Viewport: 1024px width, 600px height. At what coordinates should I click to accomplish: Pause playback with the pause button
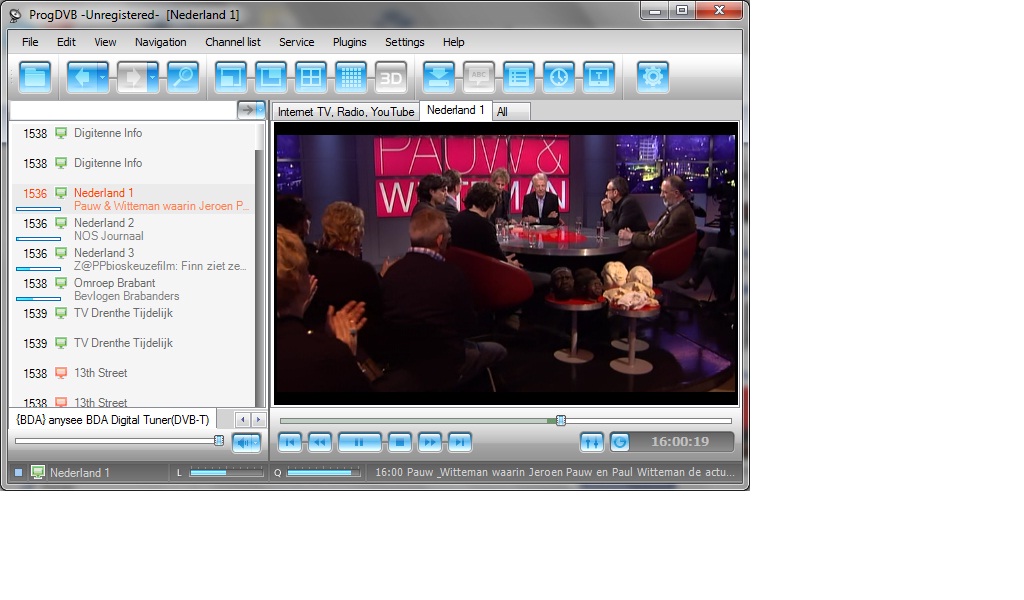359,442
